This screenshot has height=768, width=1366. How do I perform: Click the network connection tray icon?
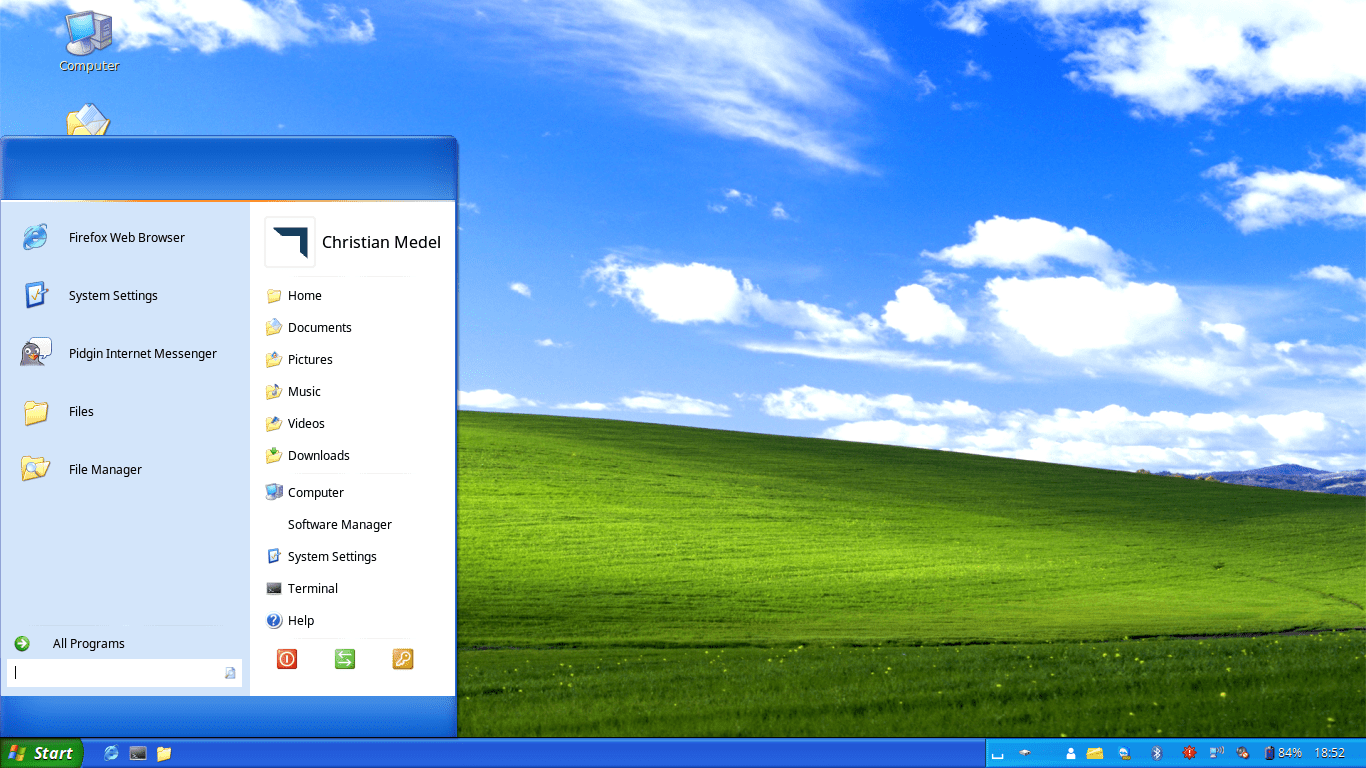1216,752
